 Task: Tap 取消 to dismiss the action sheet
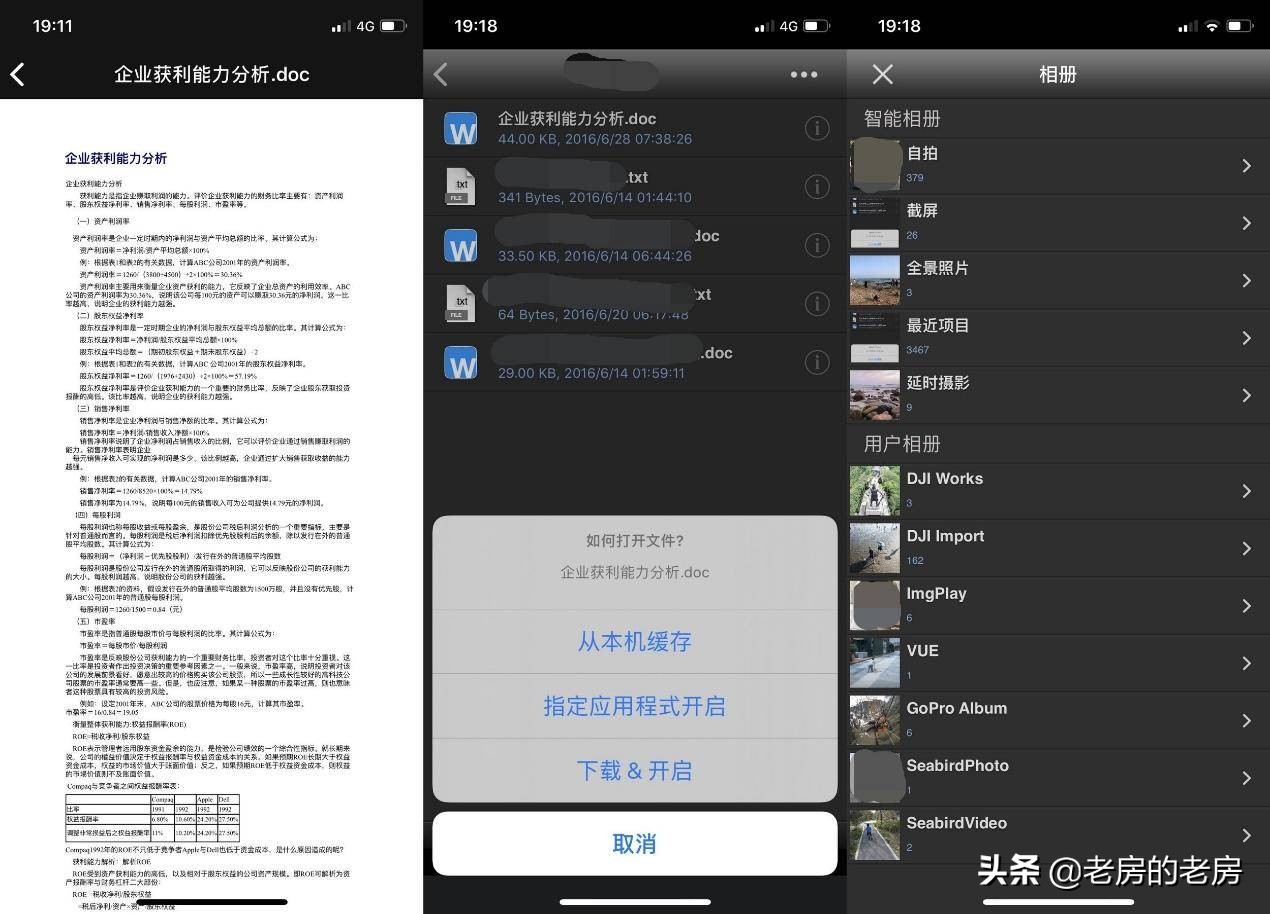click(634, 843)
